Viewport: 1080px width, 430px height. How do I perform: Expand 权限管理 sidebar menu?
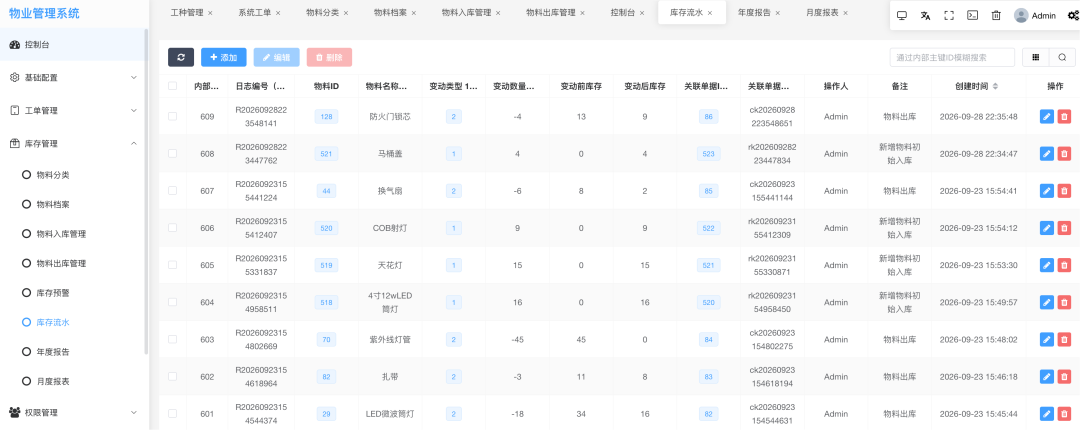pos(74,413)
